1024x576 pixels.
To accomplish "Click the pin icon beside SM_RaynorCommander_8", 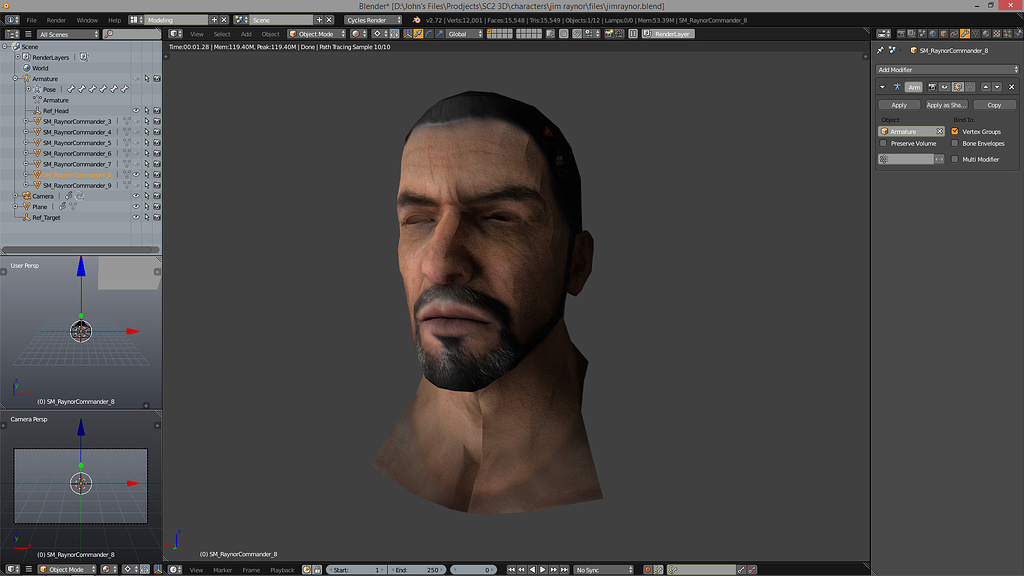I will [x=880, y=50].
